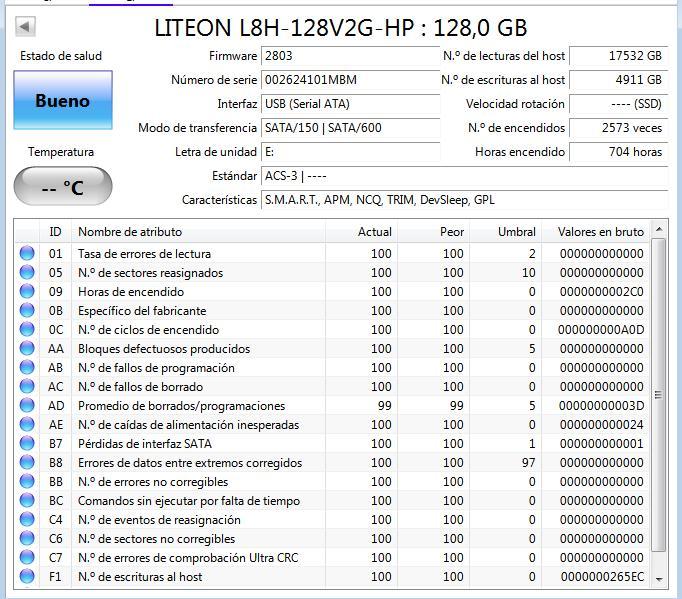
Task: Click the serial number field 002624101MBM
Action: (351, 80)
